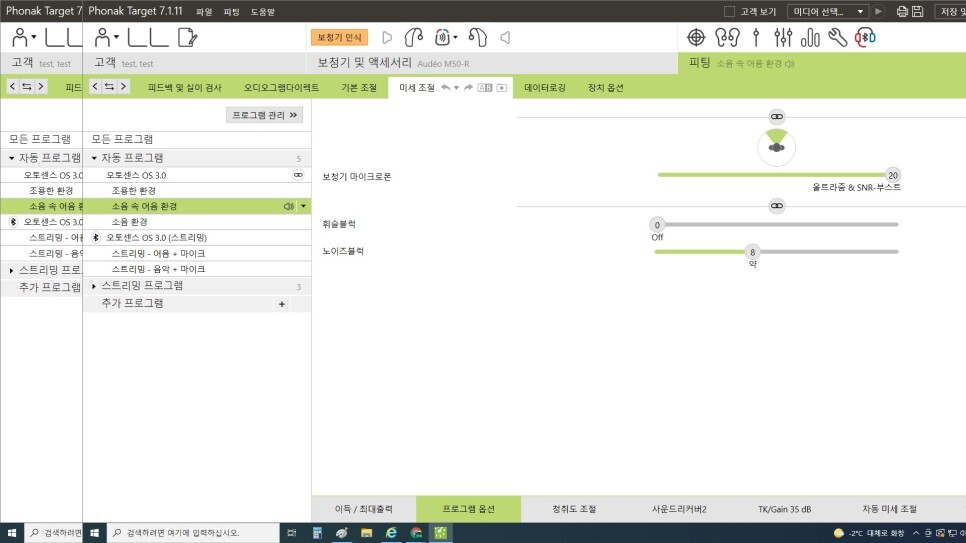Open the 파일 menu

tap(204, 12)
